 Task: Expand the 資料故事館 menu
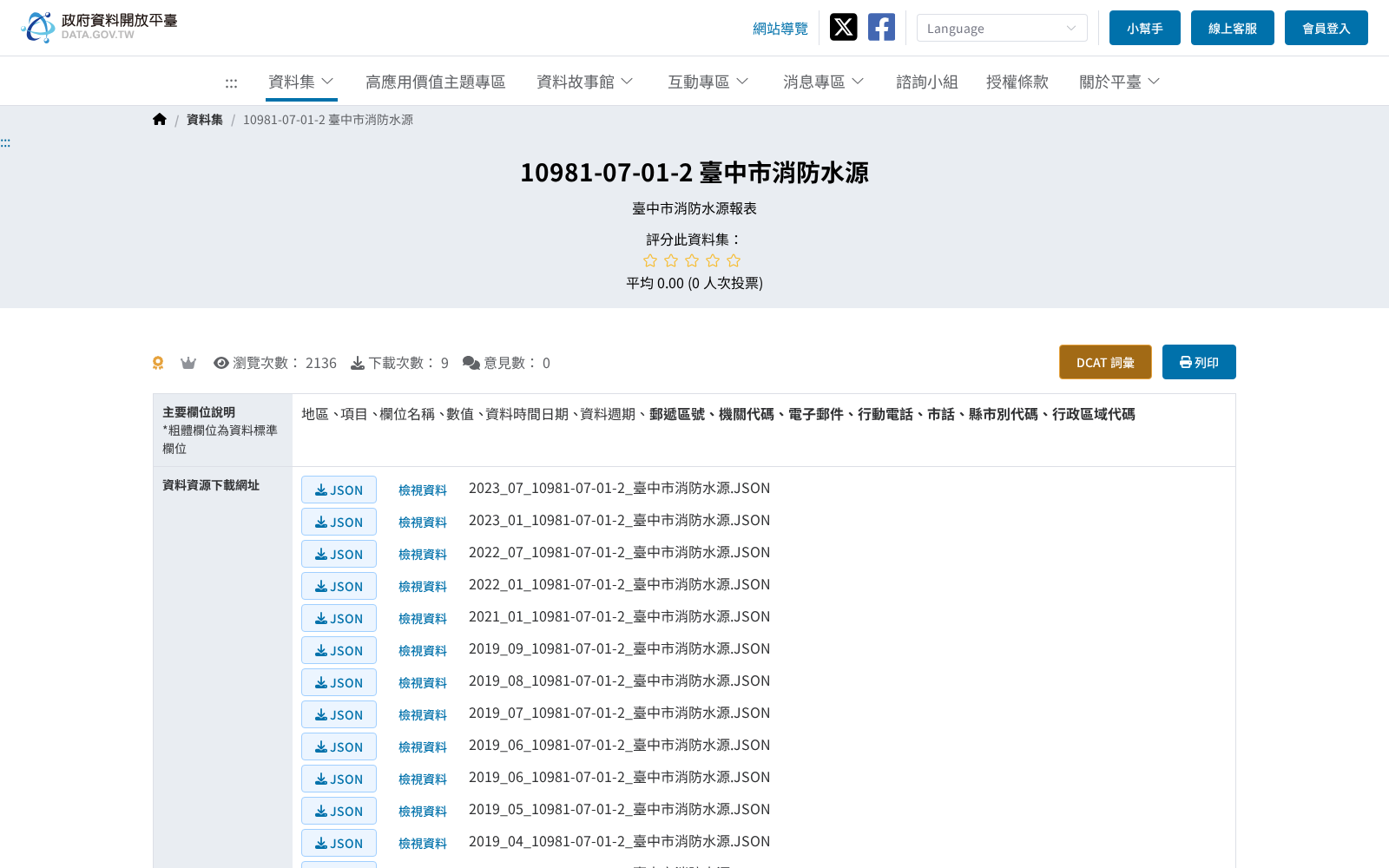585,82
